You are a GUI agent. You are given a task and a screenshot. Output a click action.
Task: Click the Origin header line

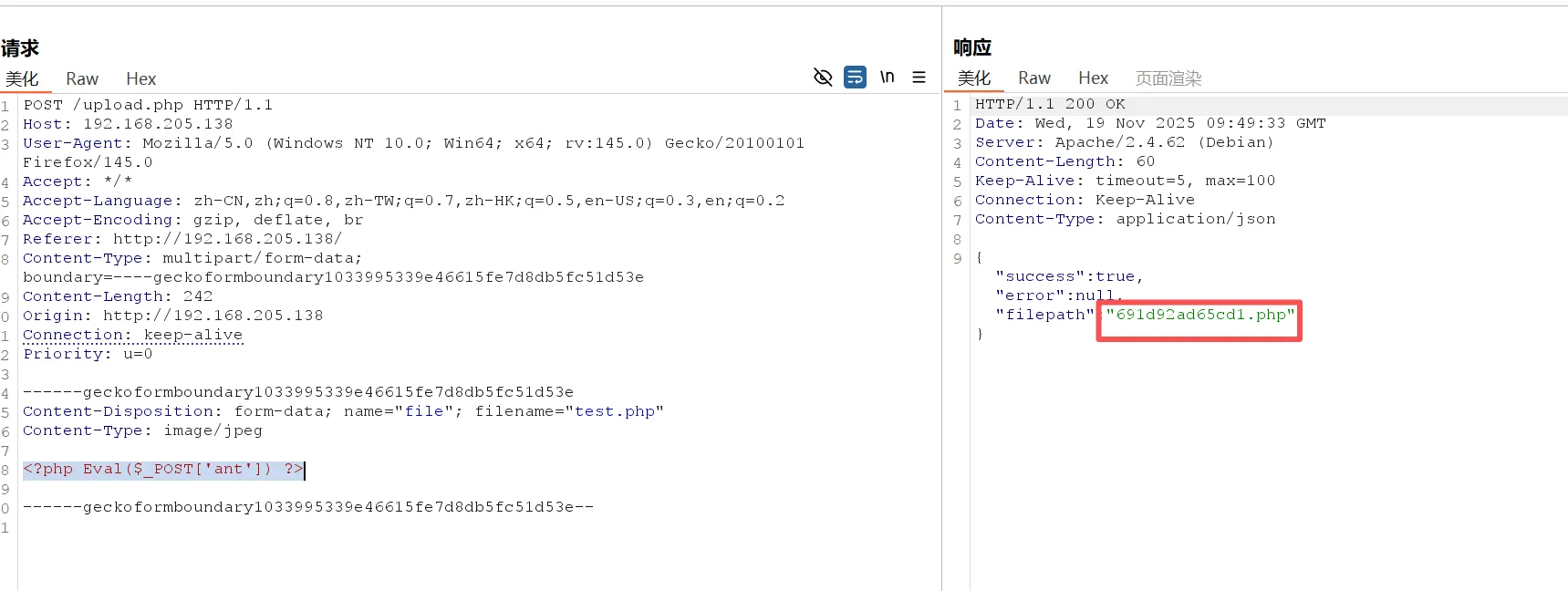pos(173,316)
